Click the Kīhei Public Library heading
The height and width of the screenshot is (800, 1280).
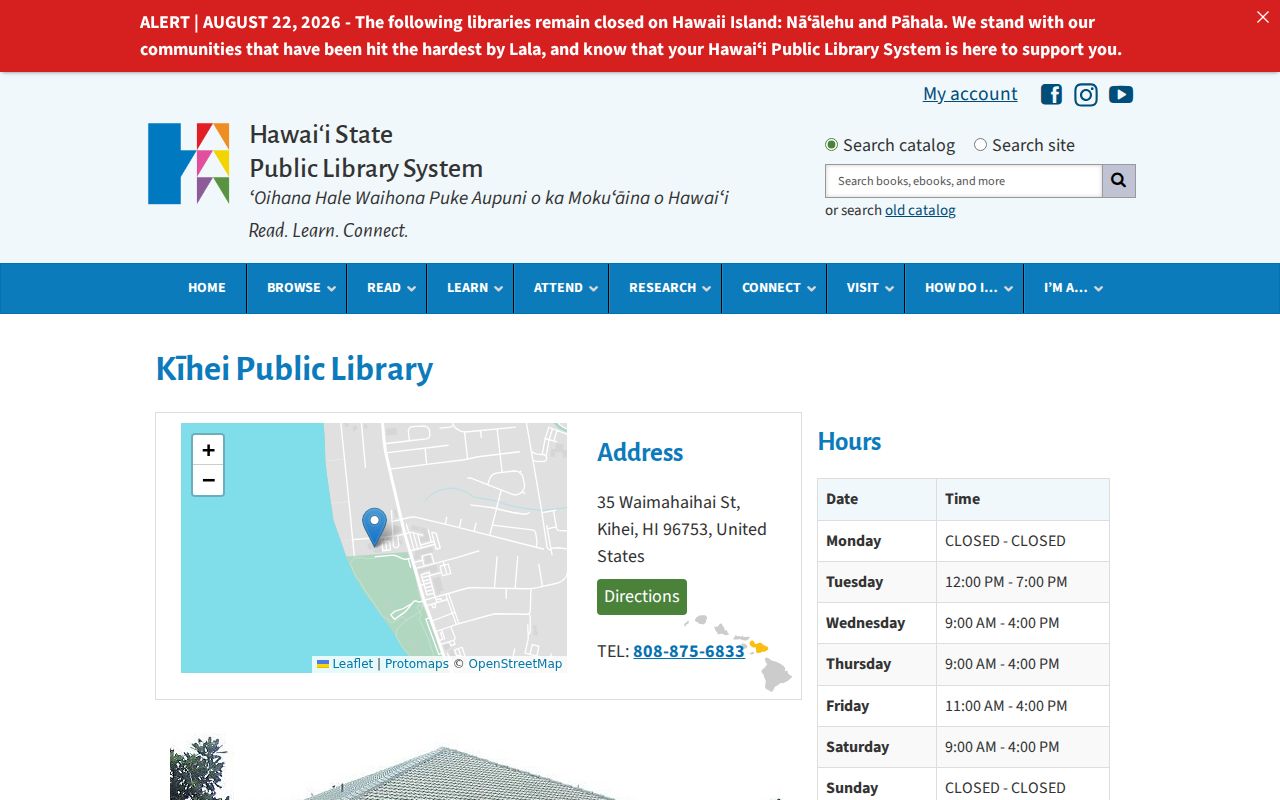tap(295, 369)
